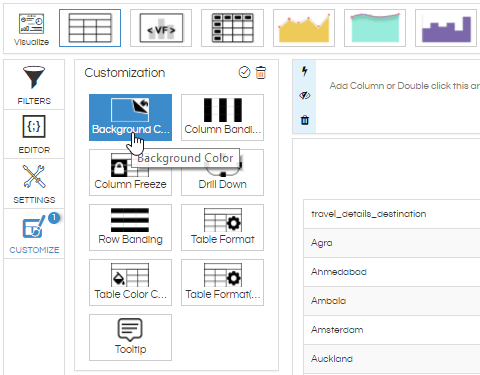Select the Ahmedabad table row

(392, 272)
